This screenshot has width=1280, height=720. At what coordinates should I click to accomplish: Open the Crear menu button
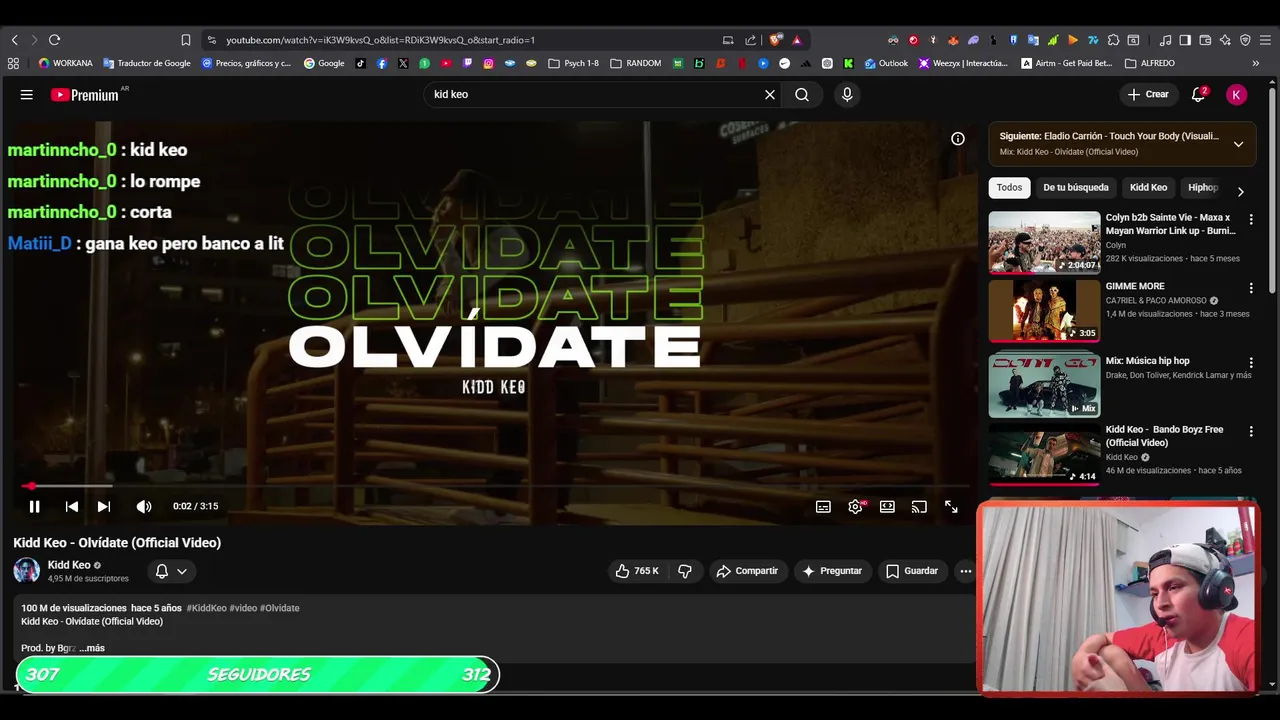[1147, 94]
